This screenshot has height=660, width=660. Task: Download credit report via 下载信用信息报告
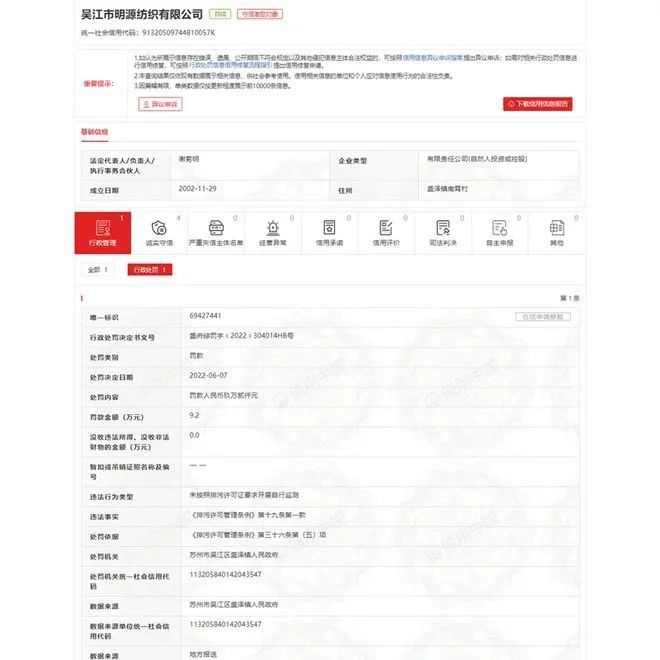point(538,104)
